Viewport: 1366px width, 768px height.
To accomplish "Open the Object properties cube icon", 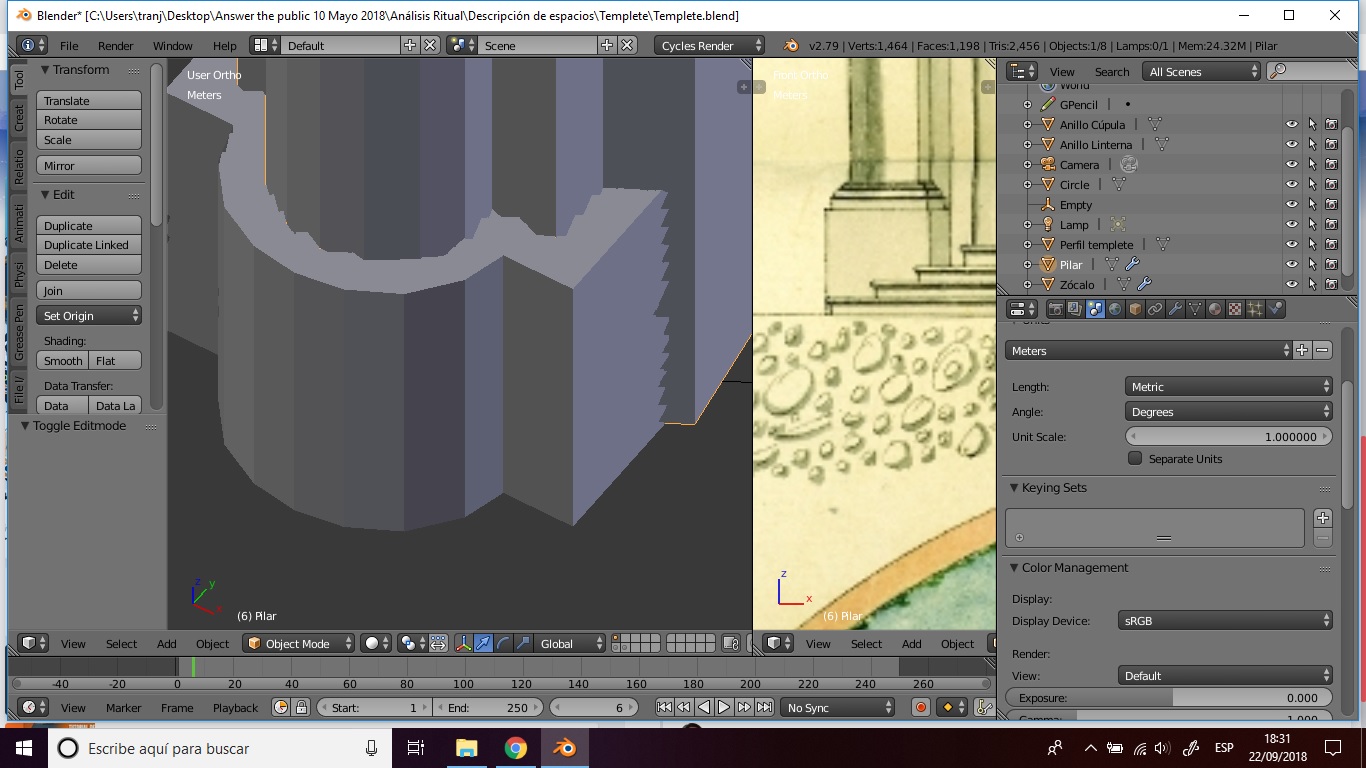I will point(1135,309).
